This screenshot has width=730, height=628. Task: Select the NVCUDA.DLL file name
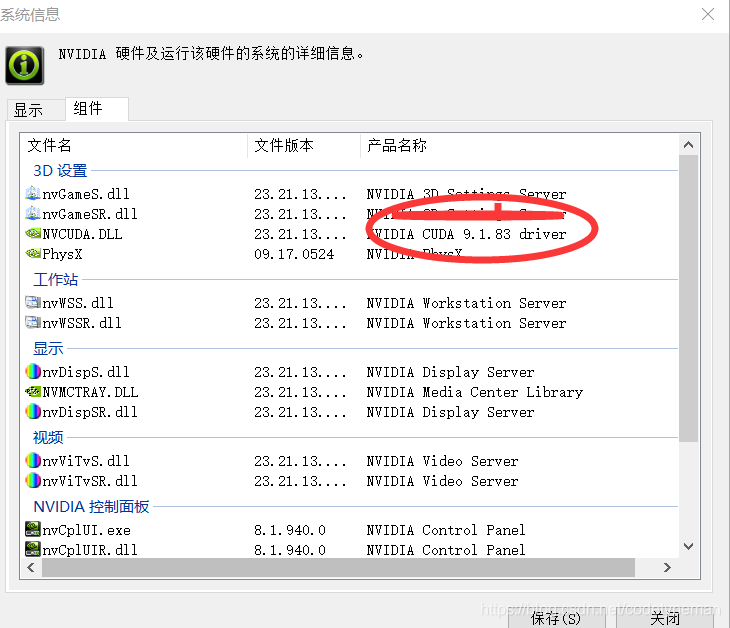pos(82,234)
